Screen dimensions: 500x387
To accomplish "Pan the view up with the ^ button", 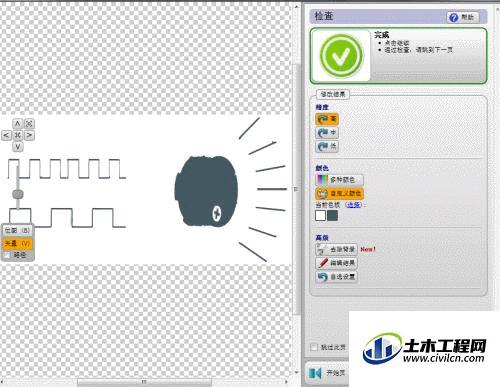I will pos(18,124).
